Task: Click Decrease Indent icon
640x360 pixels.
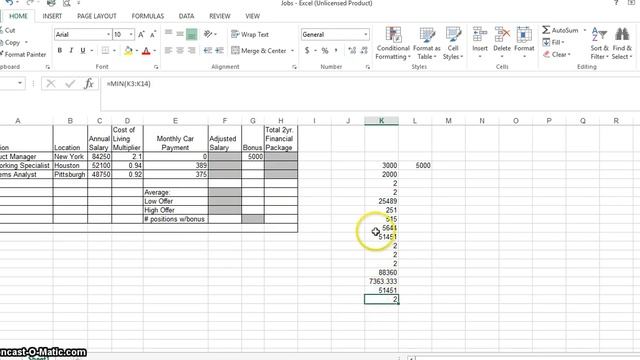Action: click(208, 51)
